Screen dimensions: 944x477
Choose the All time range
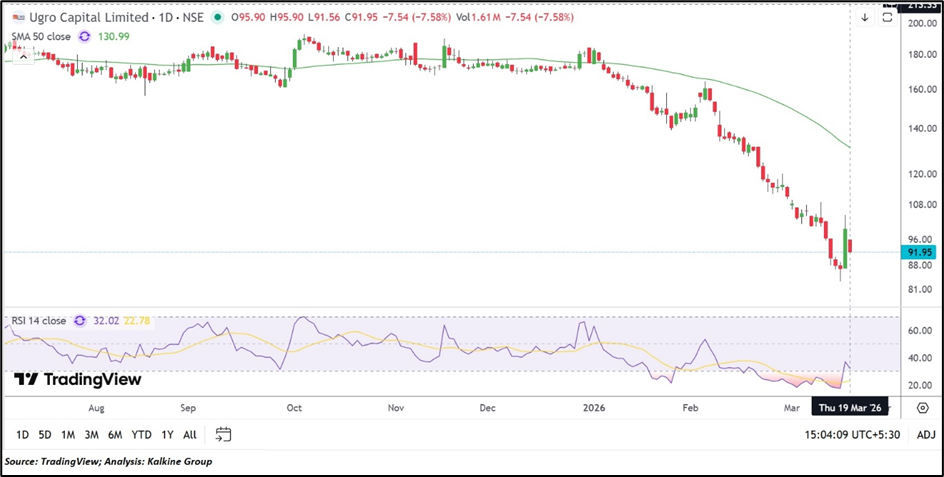[x=189, y=435]
